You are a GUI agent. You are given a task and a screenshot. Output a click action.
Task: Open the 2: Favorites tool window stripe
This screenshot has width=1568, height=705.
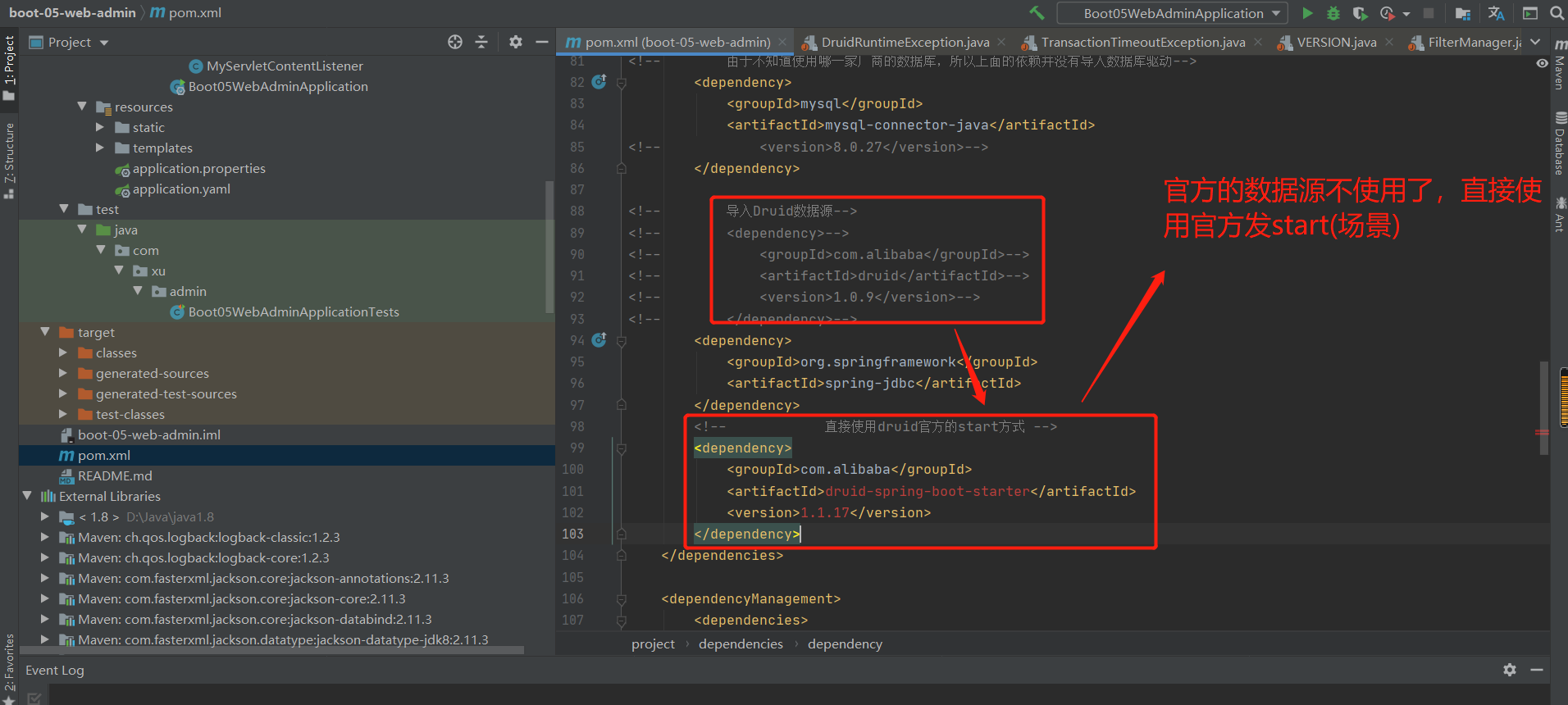(9, 667)
